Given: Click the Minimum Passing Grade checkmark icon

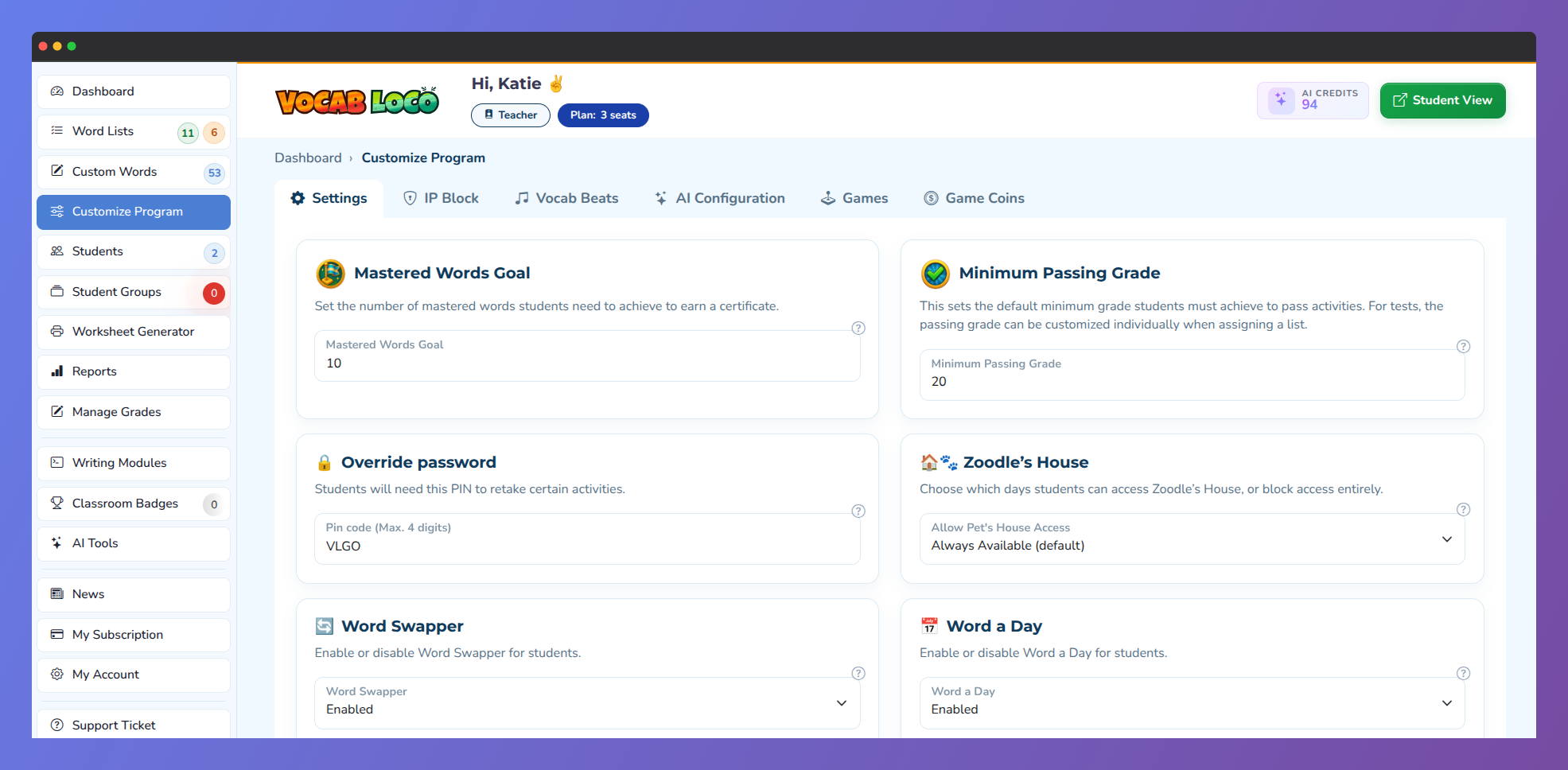Looking at the screenshot, I should (935, 274).
